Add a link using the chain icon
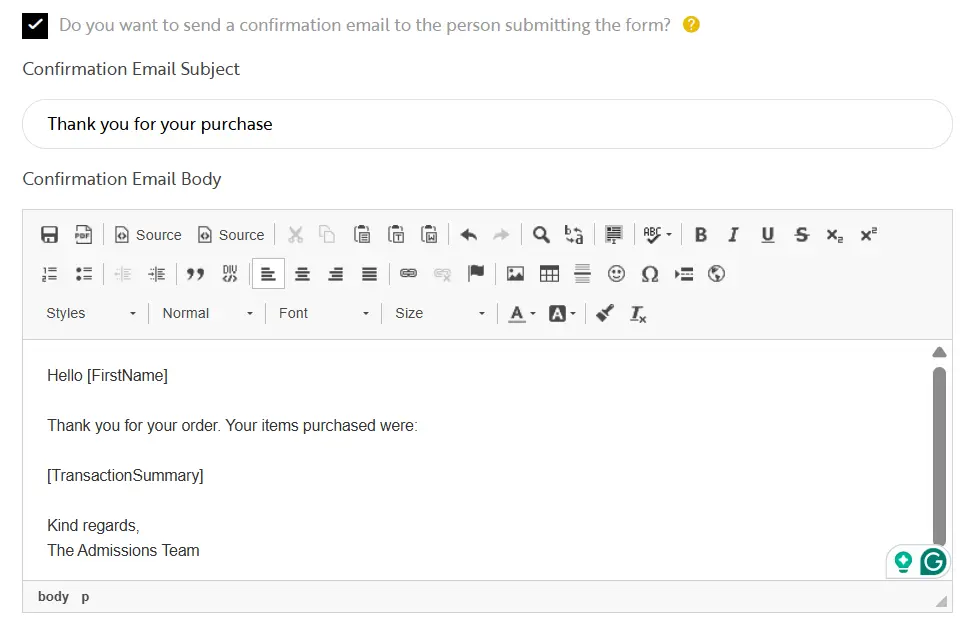972x622 pixels. click(408, 273)
